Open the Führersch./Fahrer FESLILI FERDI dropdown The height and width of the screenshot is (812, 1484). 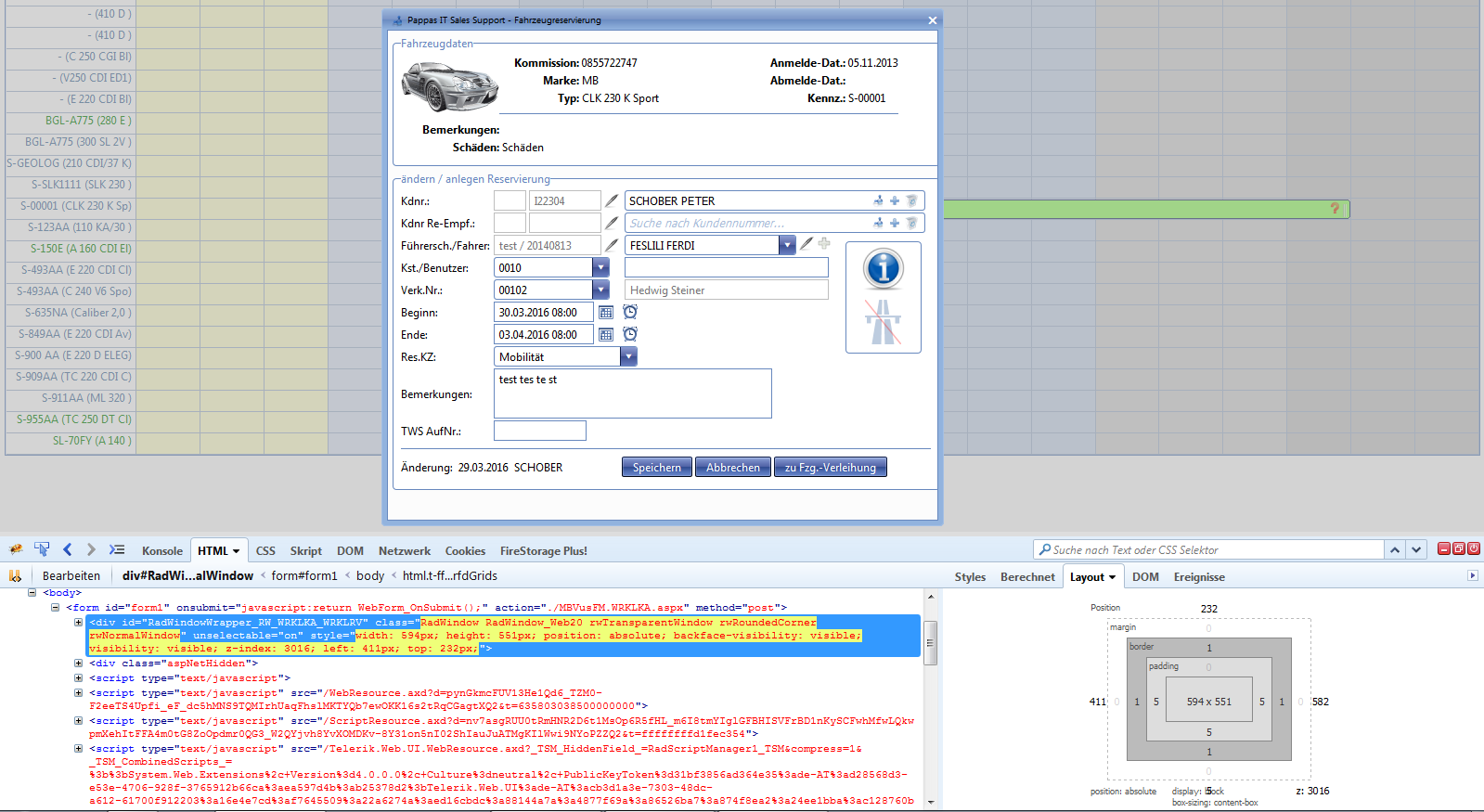(x=788, y=245)
